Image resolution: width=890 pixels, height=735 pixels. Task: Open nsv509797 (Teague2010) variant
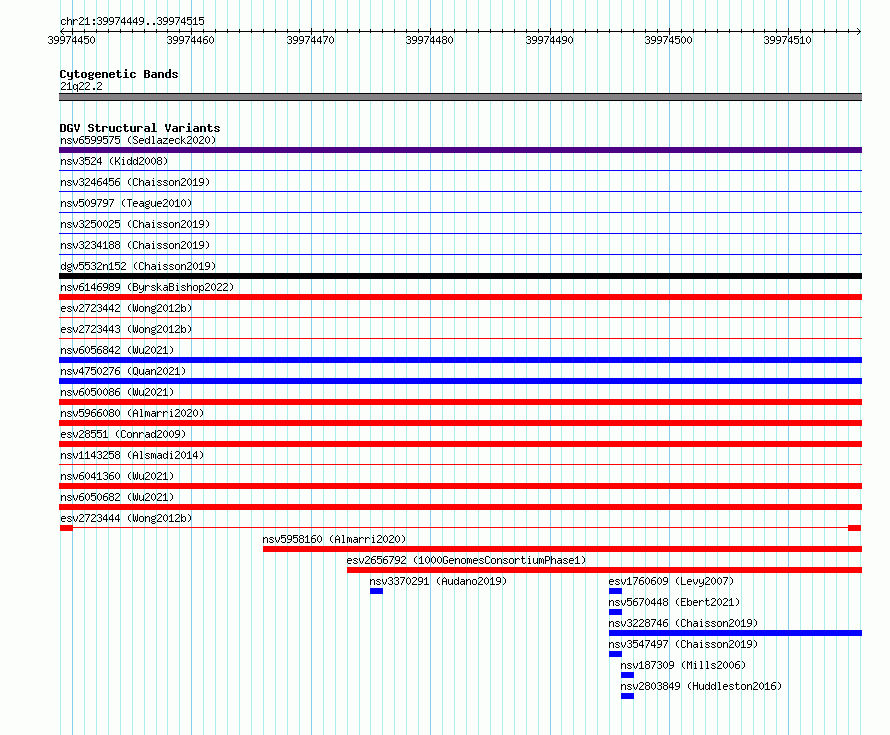tap(126, 203)
